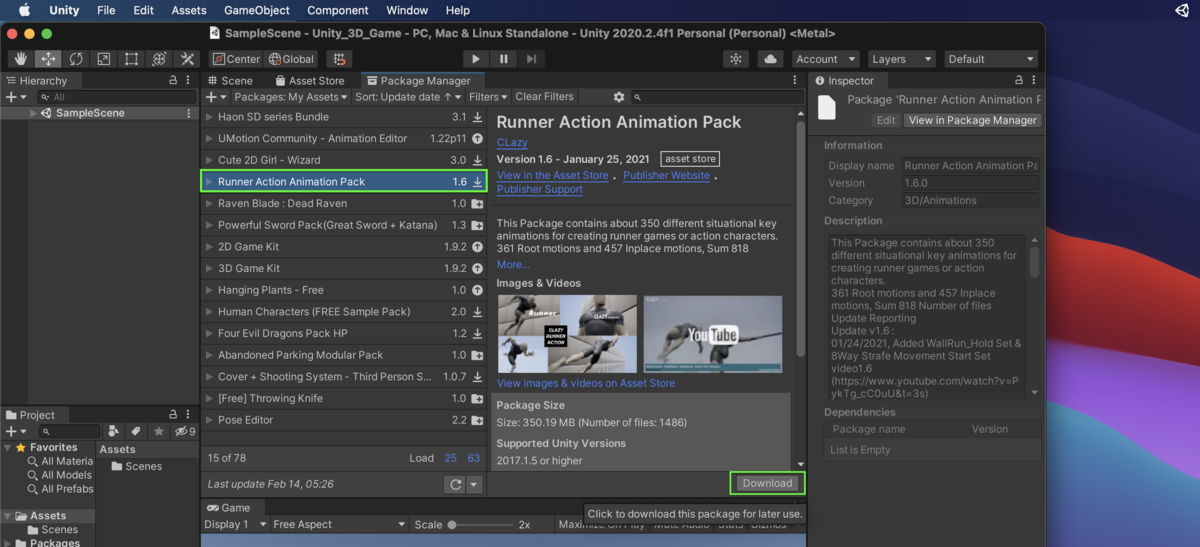Toggle pivot Center mode

coord(235,59)
